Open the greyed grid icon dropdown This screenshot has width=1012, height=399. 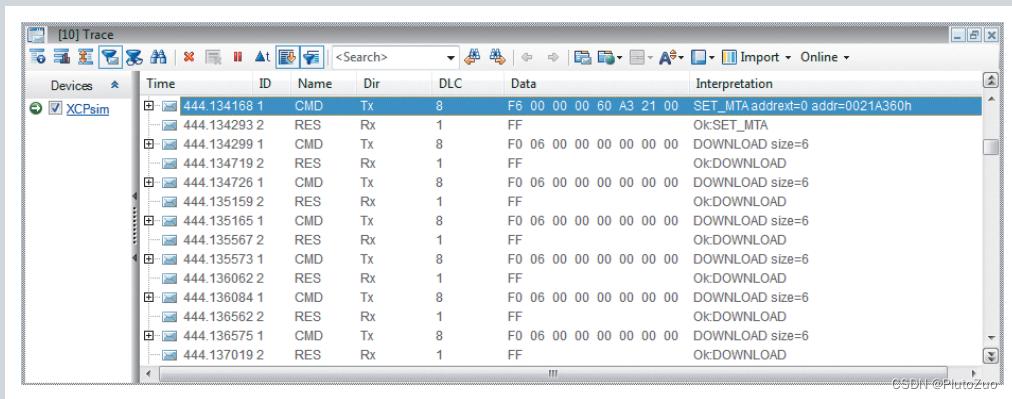pos(650,57)
